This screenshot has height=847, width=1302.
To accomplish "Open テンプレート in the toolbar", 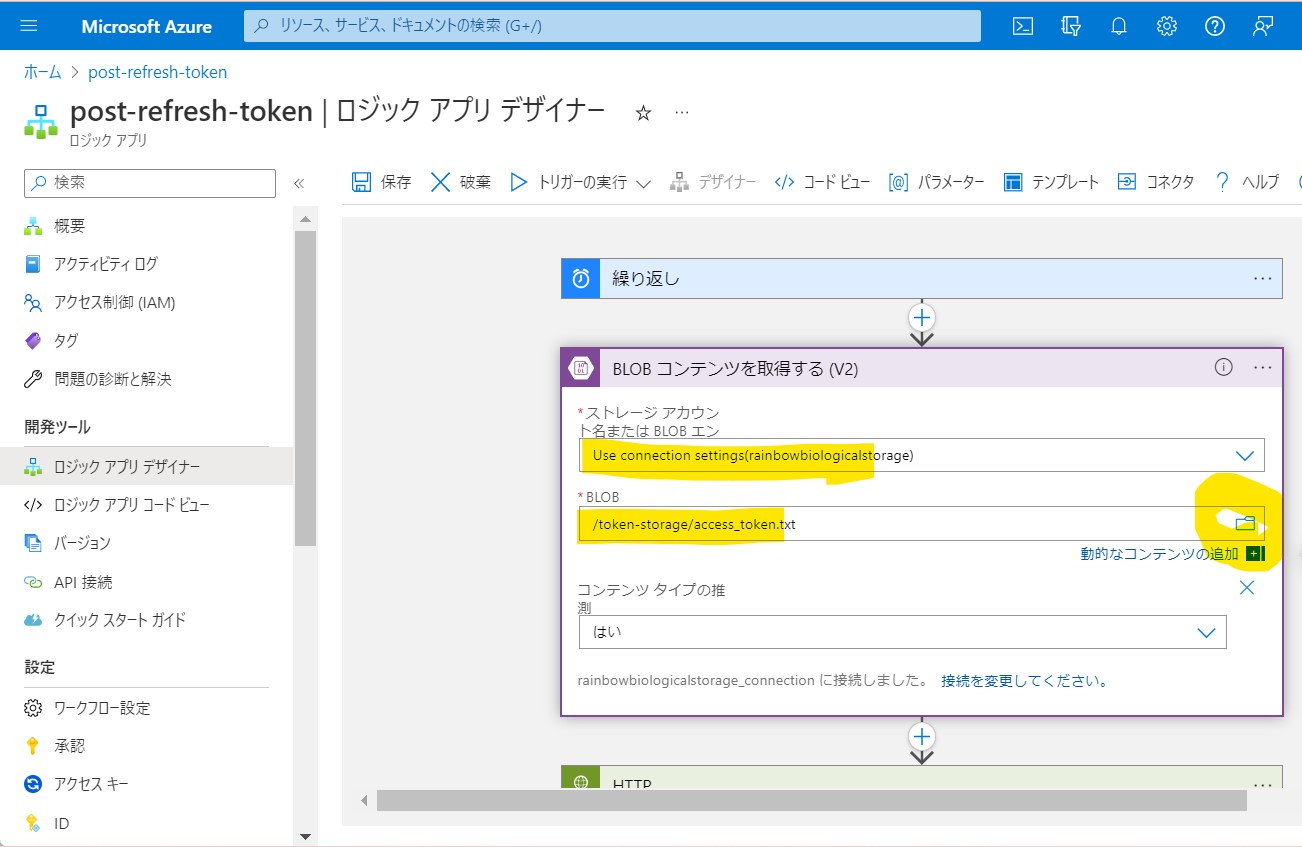I will (1051, 182).
